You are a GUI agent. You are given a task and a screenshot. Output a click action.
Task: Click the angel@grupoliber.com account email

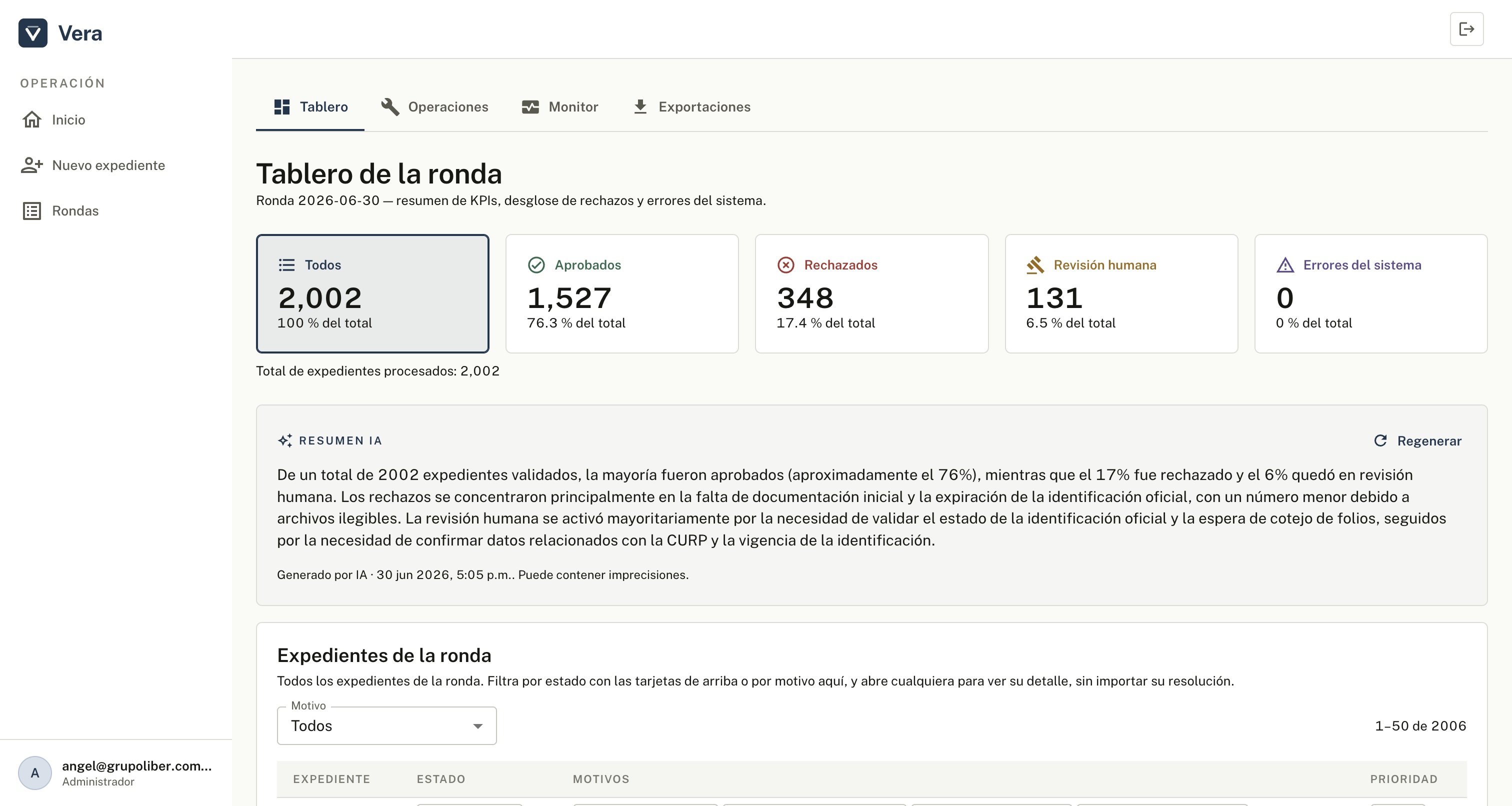click(137, 765)
